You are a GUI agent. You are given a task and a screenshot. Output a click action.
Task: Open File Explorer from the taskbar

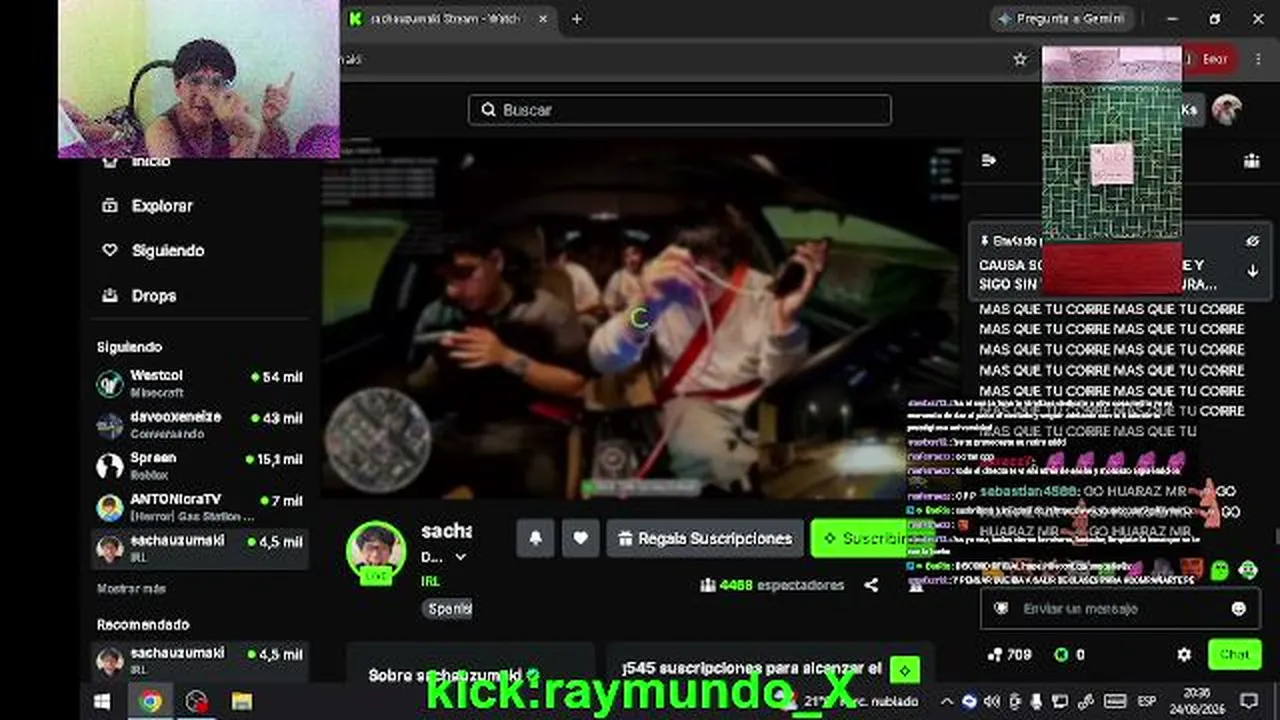242,702
